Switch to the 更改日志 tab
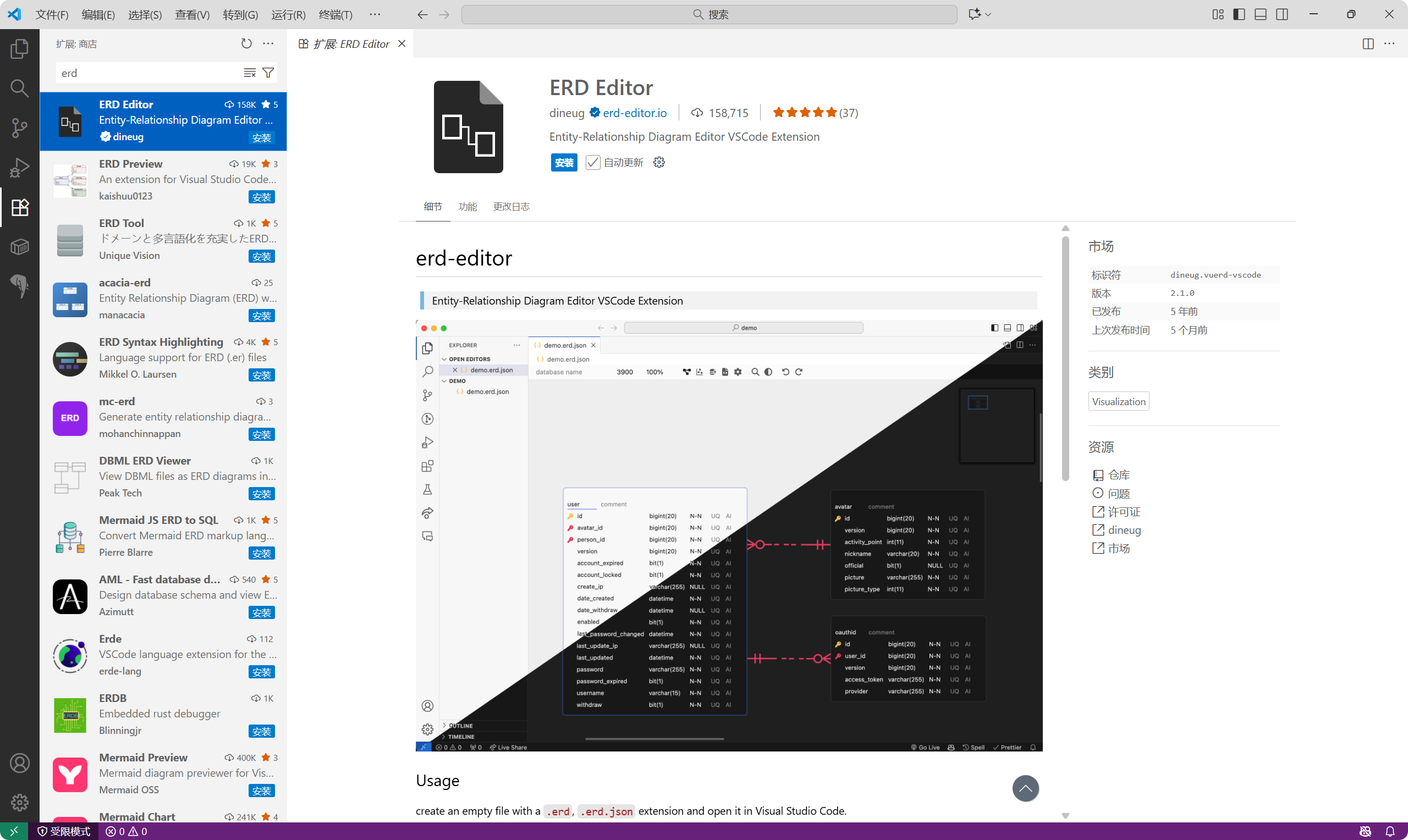 click(510, 207)
